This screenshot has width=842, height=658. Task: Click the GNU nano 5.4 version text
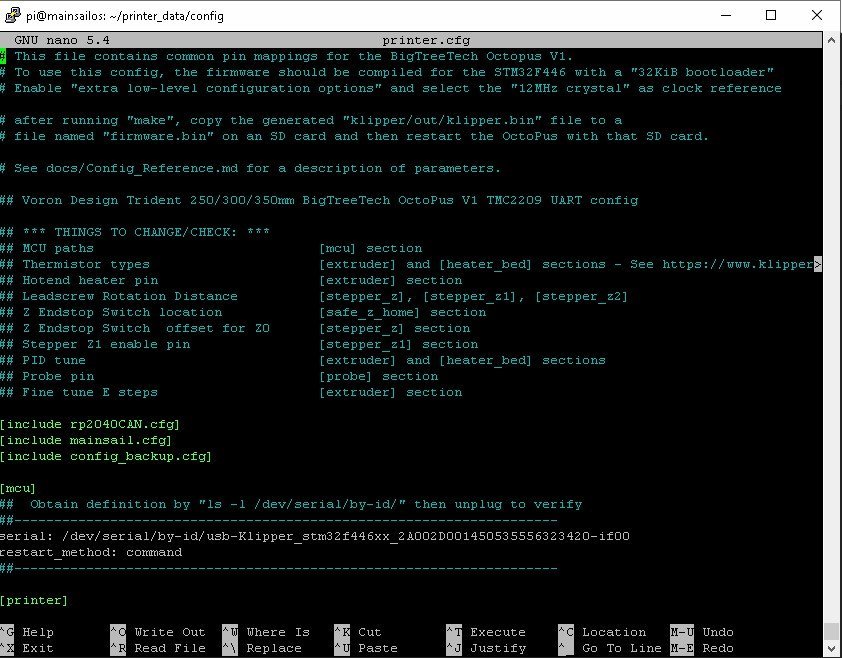tap(62, 40)
